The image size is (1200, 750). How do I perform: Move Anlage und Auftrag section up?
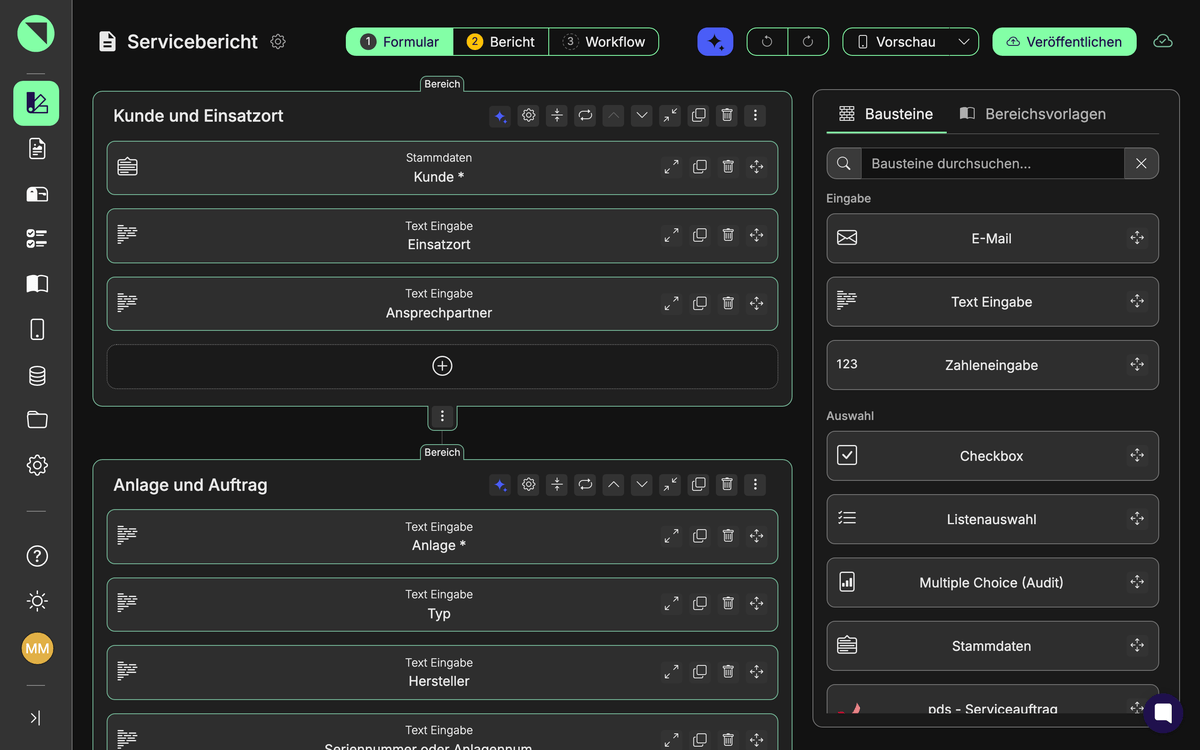click(614, 485)
